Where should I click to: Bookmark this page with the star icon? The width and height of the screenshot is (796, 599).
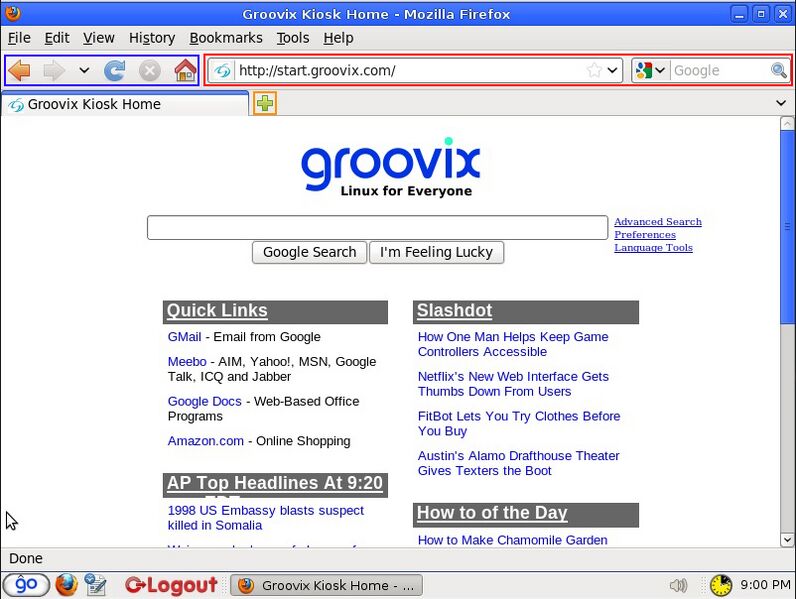[594, 70]
